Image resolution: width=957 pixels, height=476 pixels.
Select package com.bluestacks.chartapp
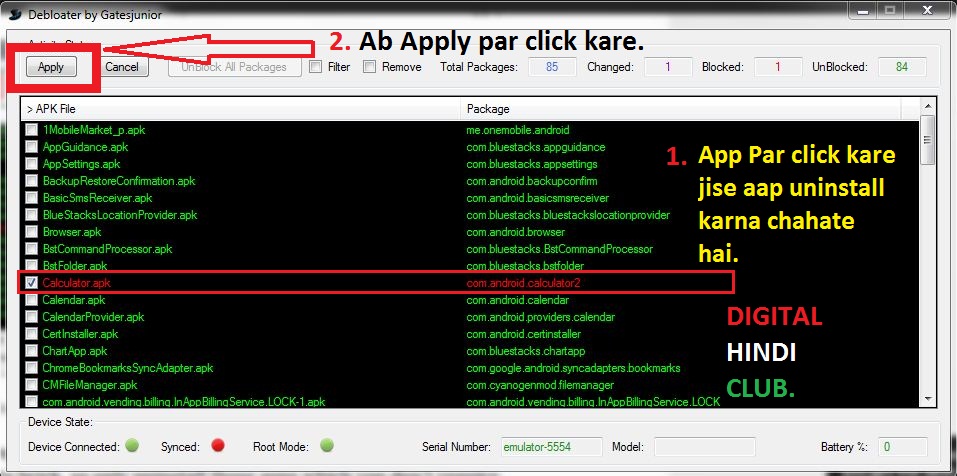click(525, 351)
